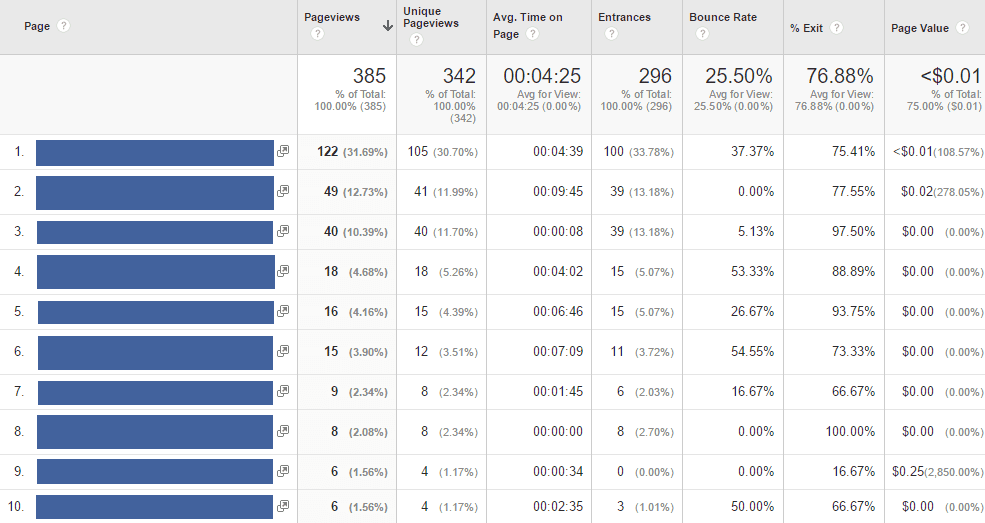Viewport: 985px width, 523px height.
Task: Click the help icon under Pageviews header
Action: point(317,34)
